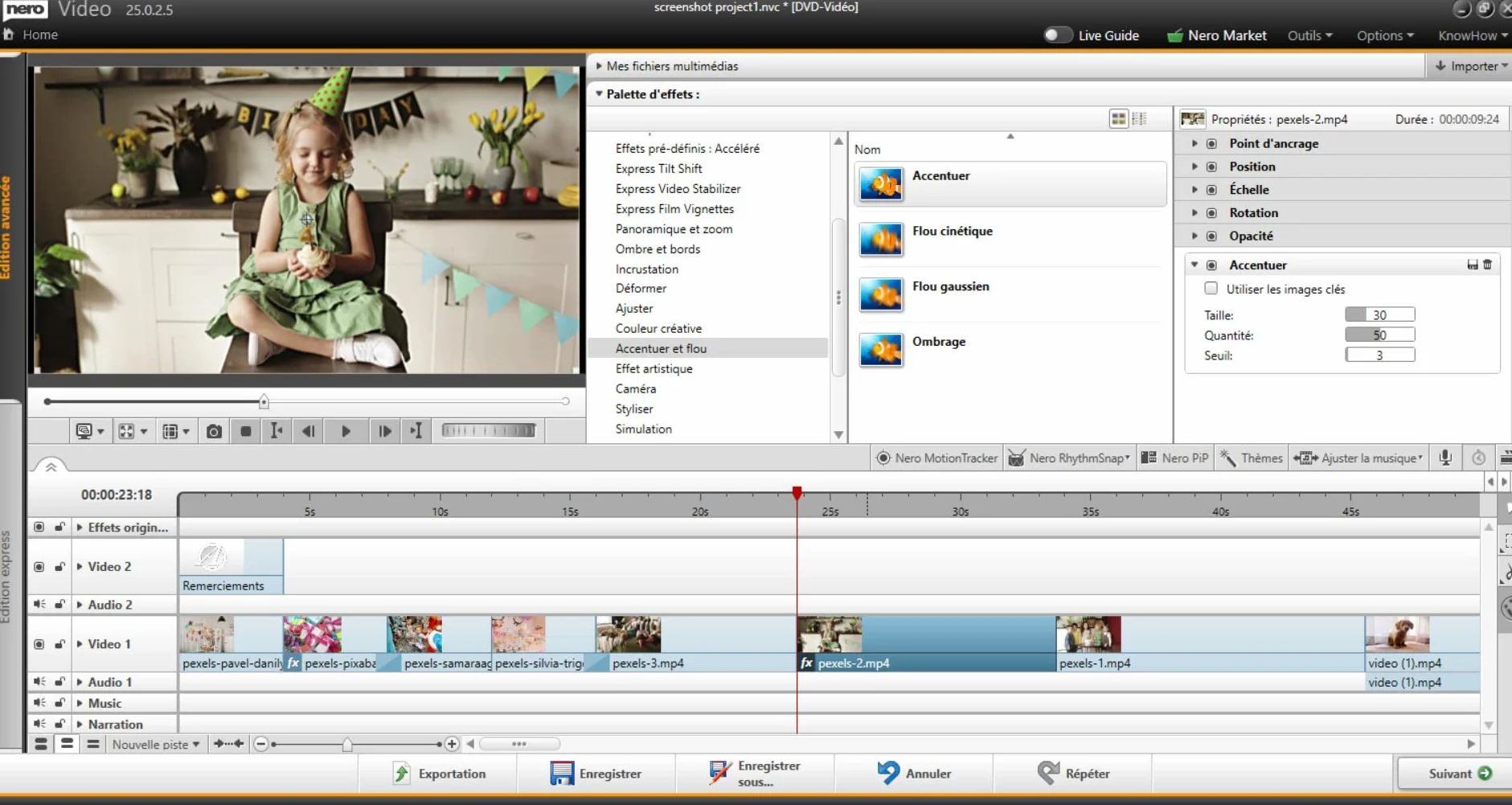Select the small track height icon
Screen dimensions: 1512x805
[x=93, y=744]
